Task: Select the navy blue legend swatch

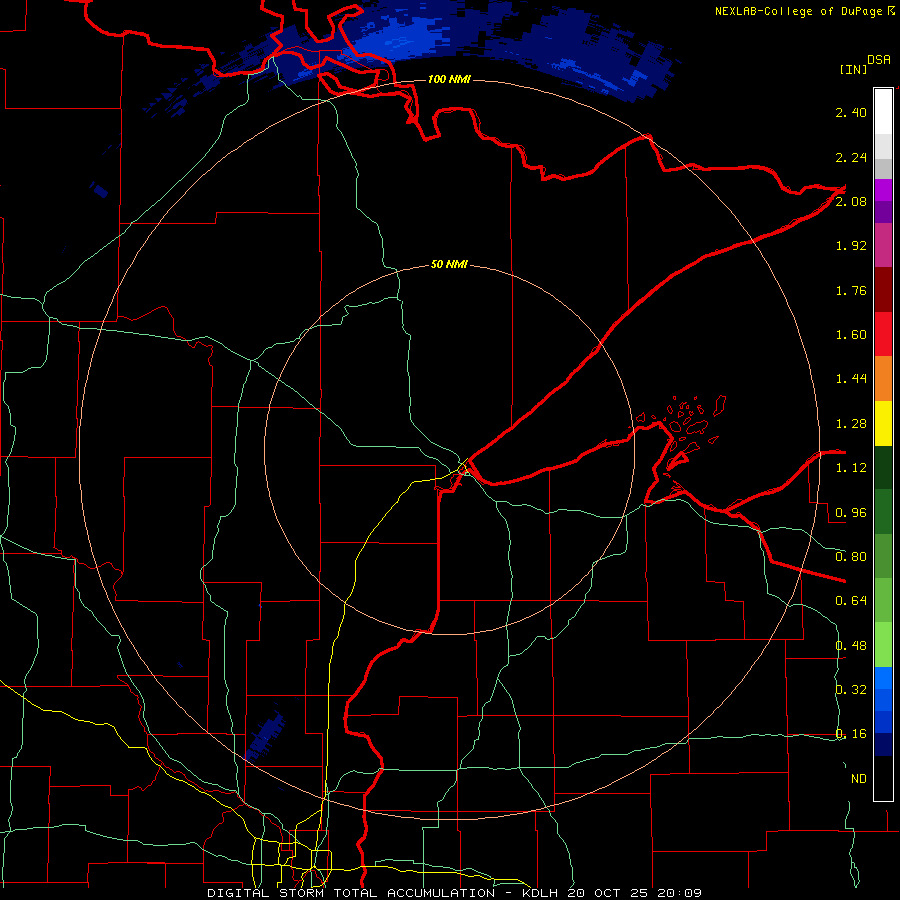Action: [883, 744]
